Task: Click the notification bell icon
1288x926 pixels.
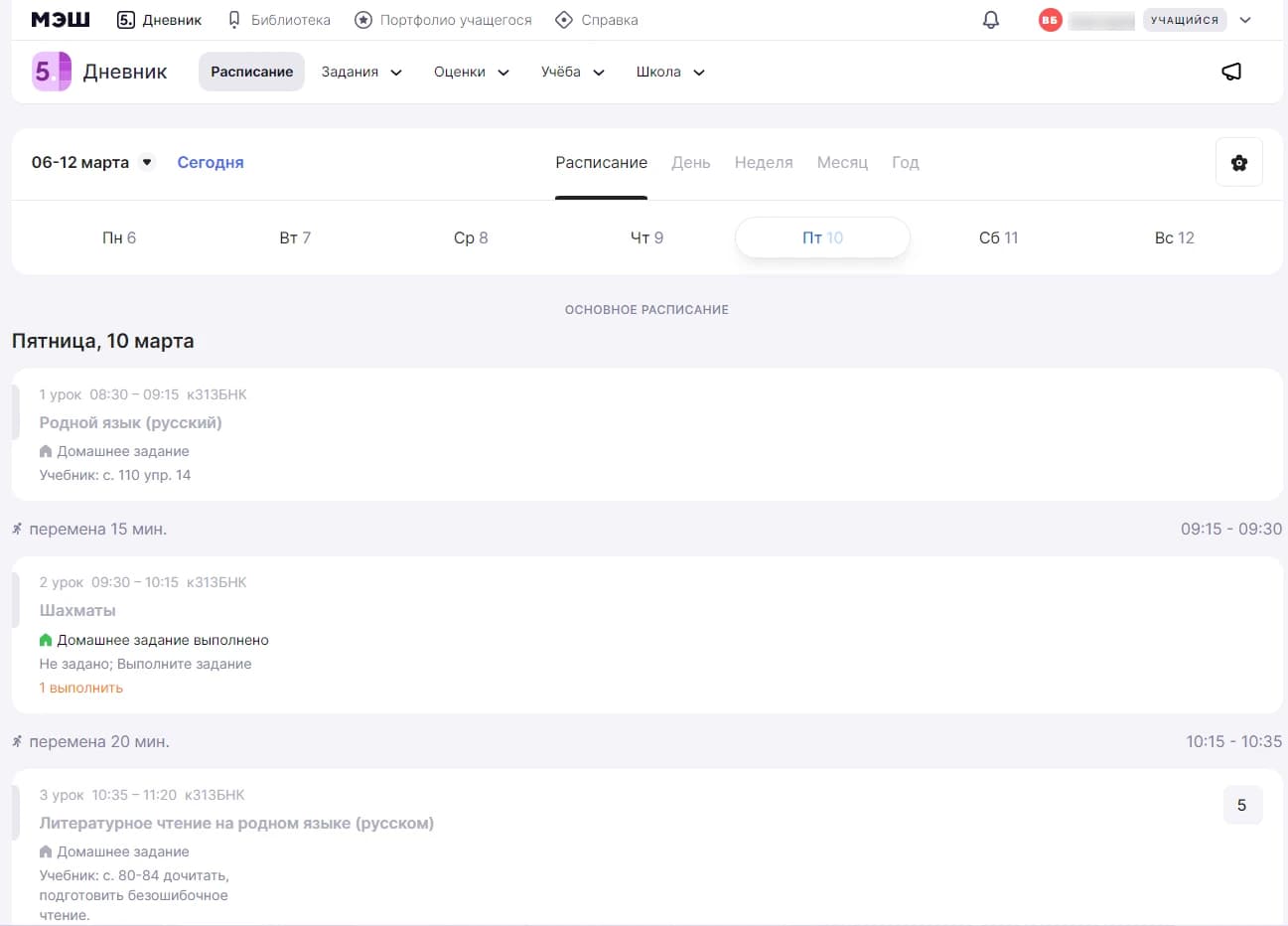Action: [990, 20]
